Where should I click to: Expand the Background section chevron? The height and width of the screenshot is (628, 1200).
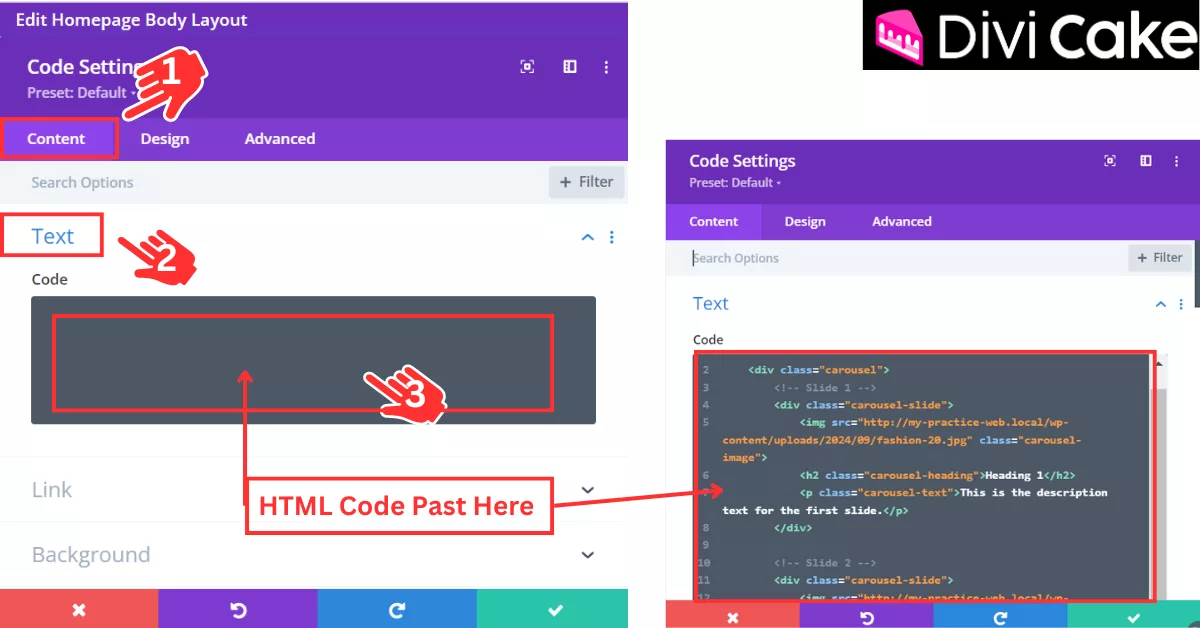pyautogui.click(x=588, y=555)
